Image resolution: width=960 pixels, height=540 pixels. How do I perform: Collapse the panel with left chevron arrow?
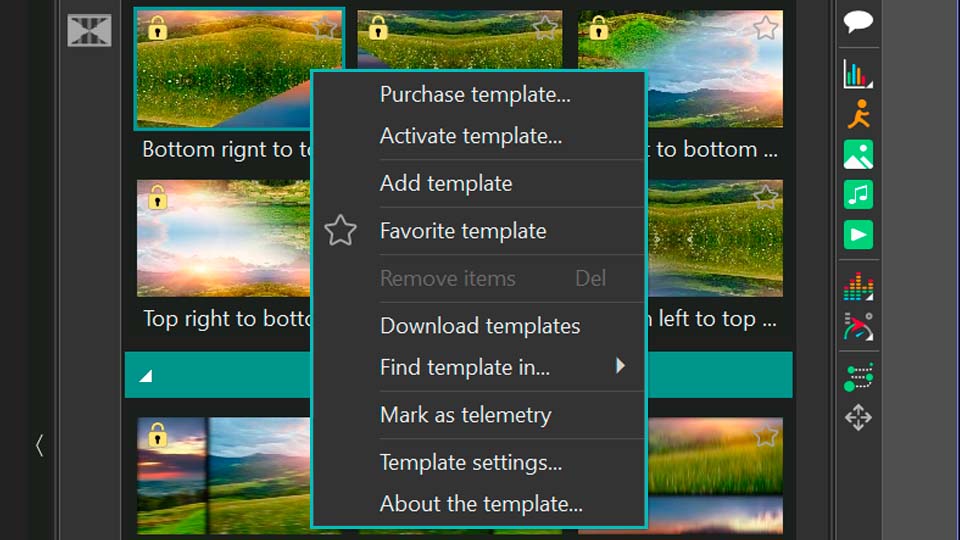pyautogui.click(x=40, y=445)
